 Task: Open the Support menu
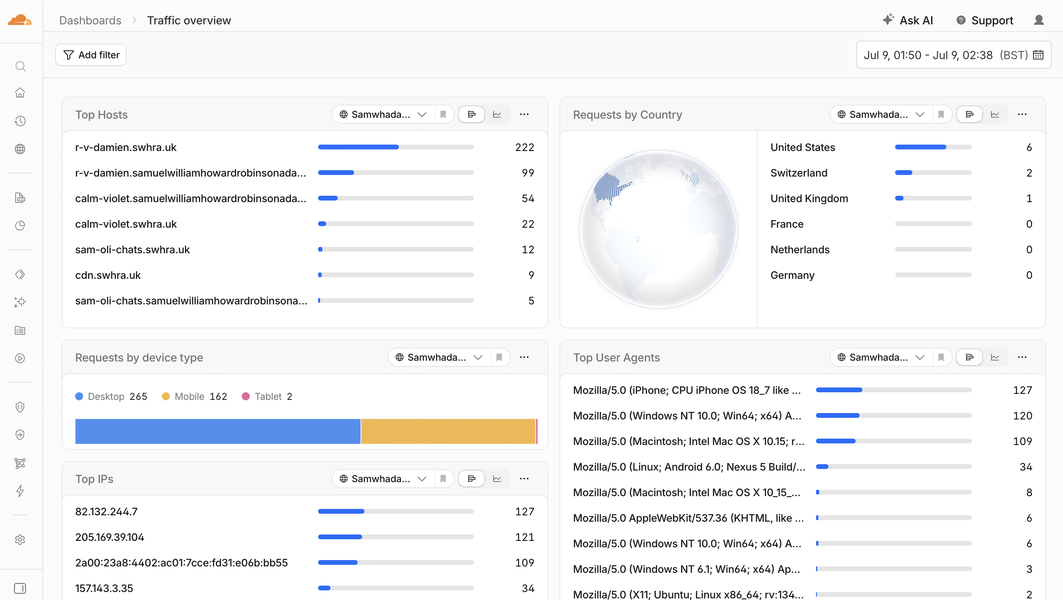984,20
